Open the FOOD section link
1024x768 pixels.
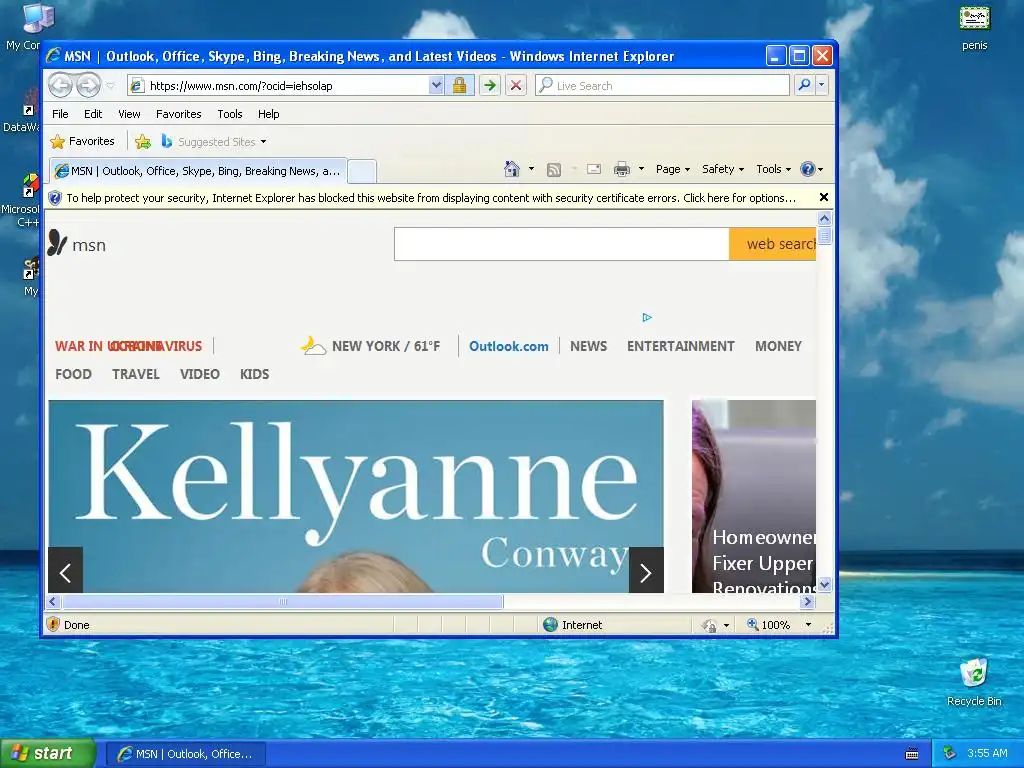[73, 374]
